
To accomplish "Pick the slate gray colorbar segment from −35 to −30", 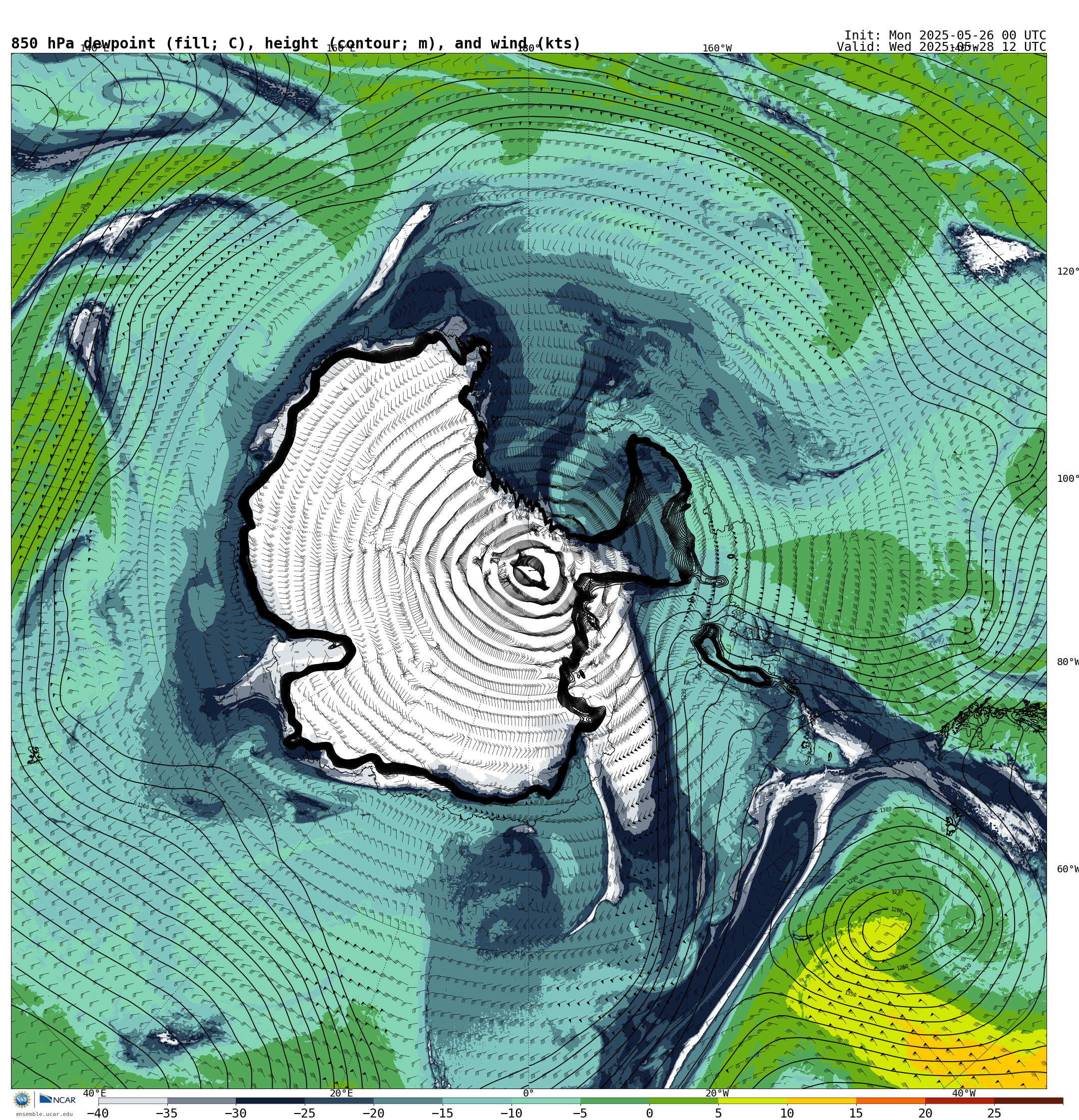I will [201, 1101].
